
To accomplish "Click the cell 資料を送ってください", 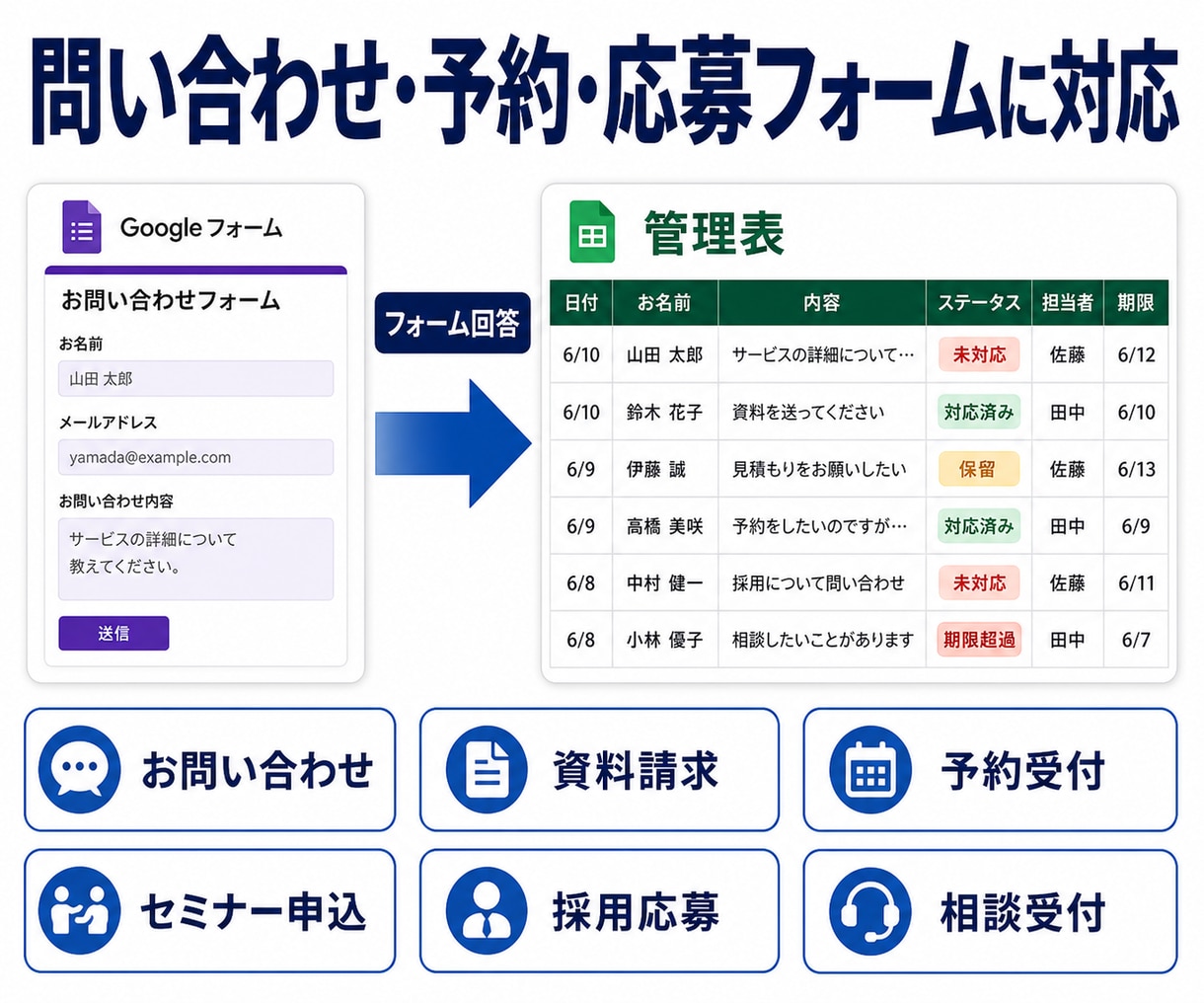I will pyautogui.click(x=822, y=412).
